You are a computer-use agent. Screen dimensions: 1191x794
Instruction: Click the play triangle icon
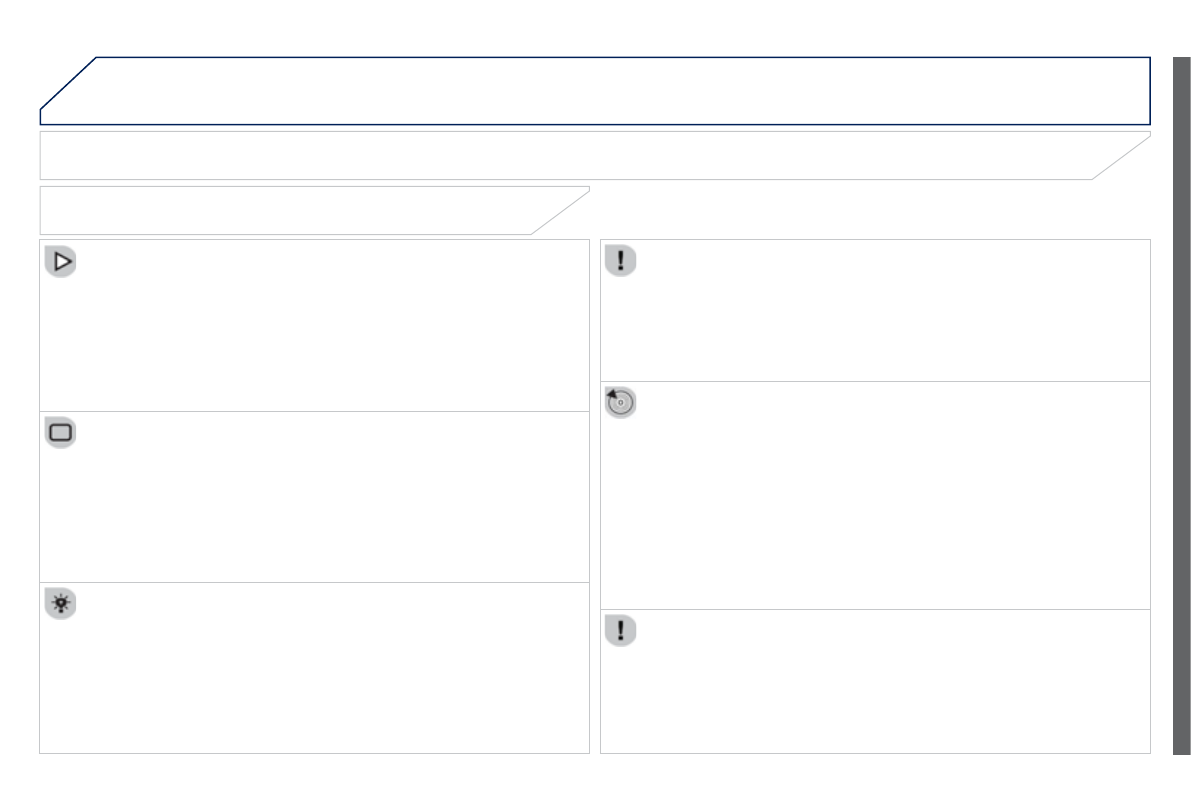click(62, 262)
